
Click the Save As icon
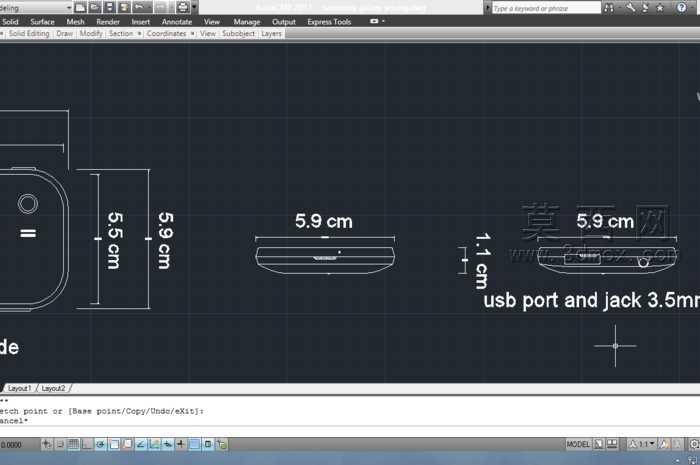[124, 7]
